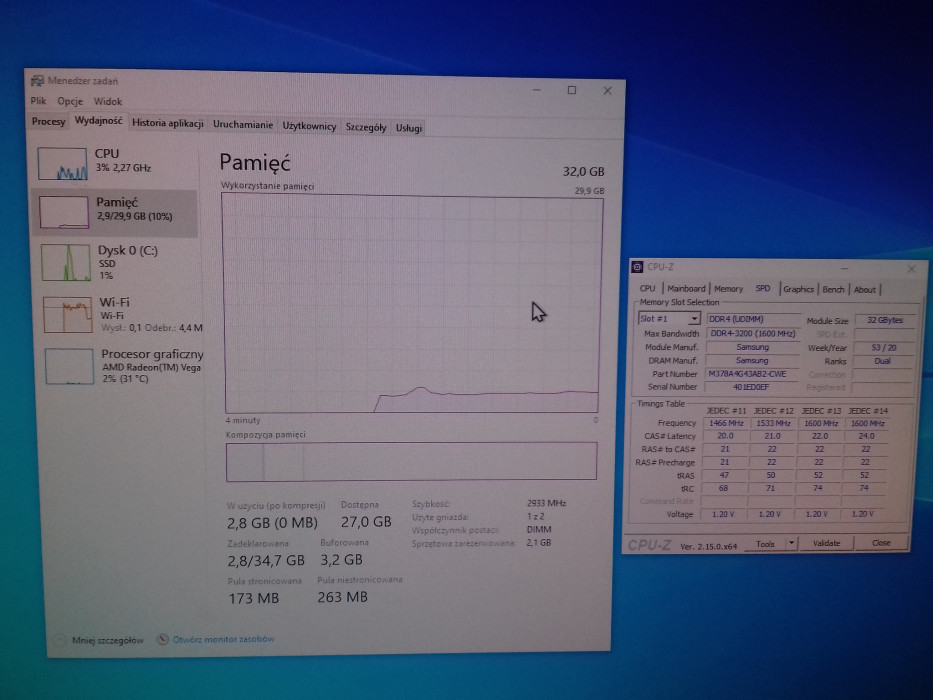
Task: Select the Pamięć graph thumbnail in sidebar
Action: (x=64, y=212)
